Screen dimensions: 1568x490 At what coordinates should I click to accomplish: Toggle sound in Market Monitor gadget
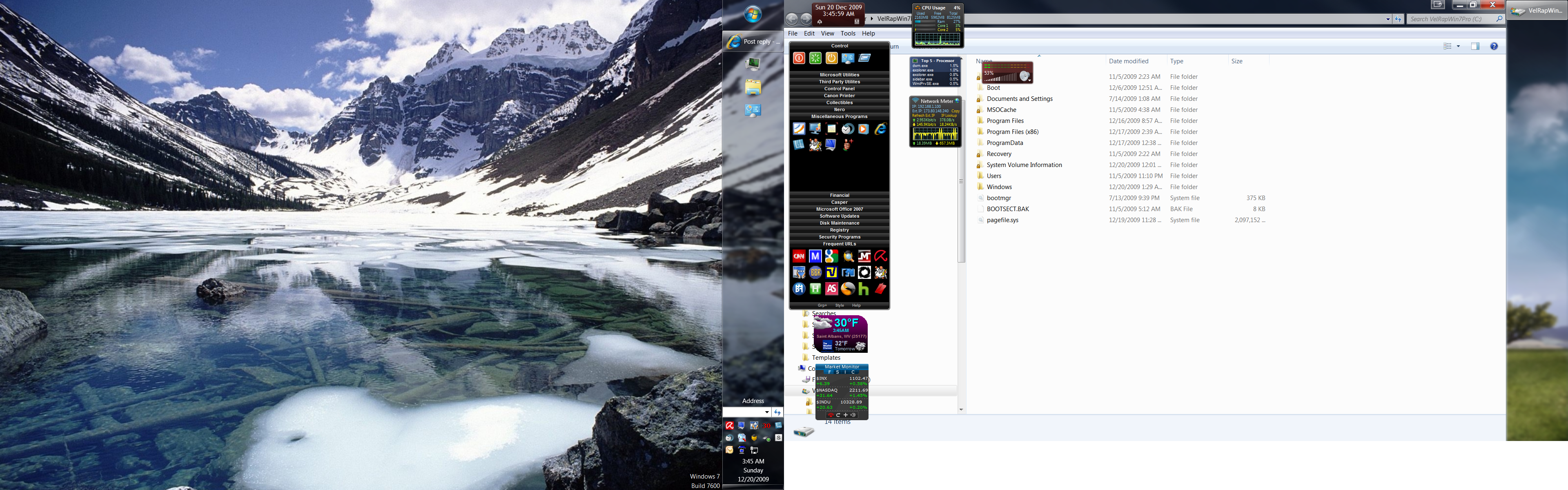click(853, 415)
